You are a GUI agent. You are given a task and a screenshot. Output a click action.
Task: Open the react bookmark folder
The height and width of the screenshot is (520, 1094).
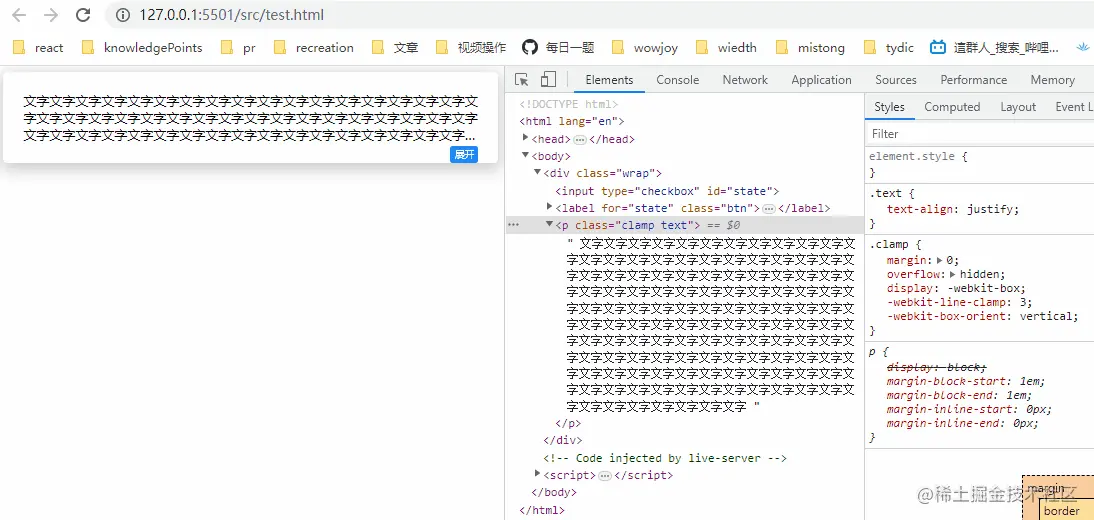point(39,47)
